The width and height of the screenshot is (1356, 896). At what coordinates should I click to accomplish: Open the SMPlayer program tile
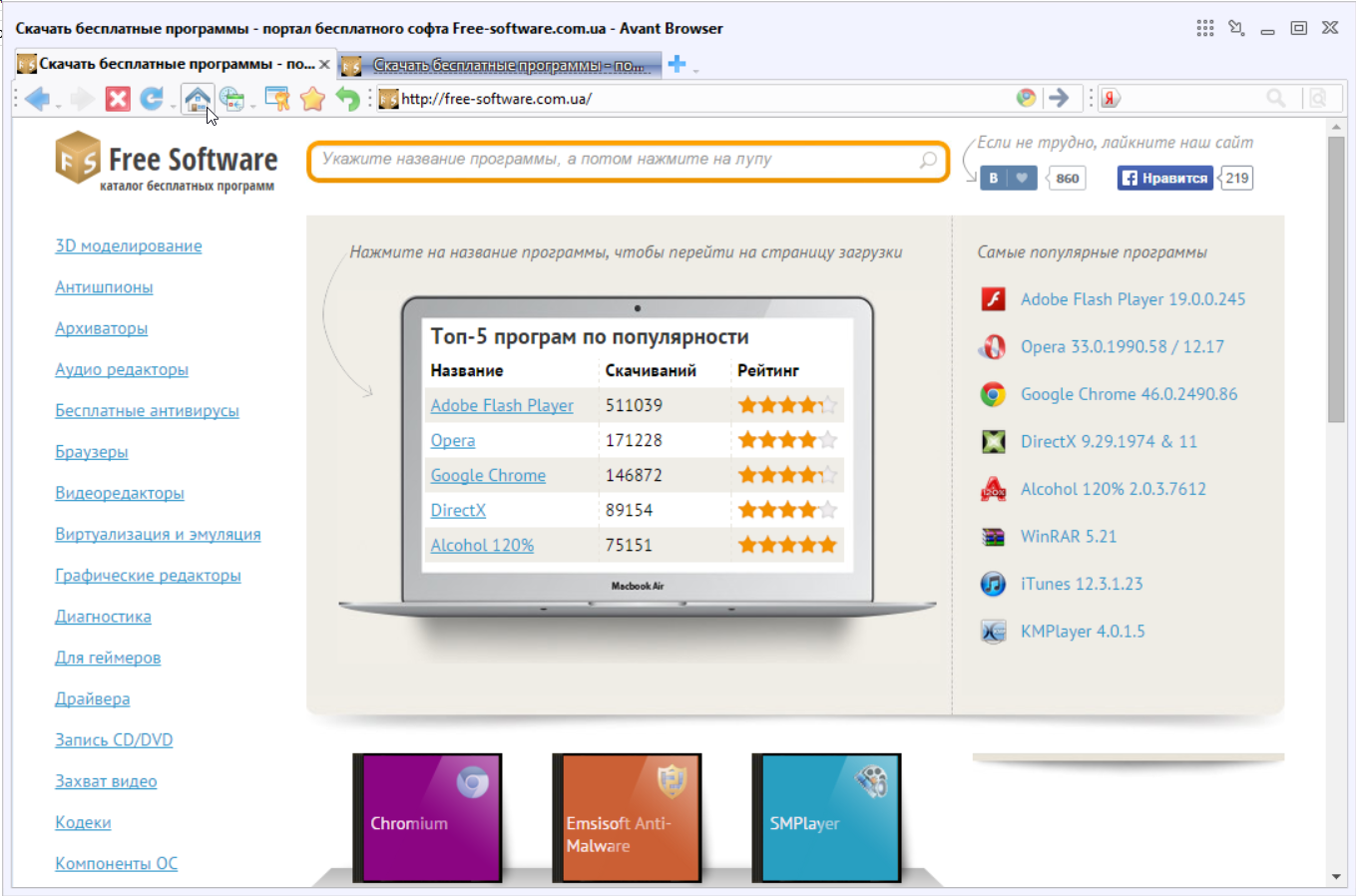(x=826, y=817)
